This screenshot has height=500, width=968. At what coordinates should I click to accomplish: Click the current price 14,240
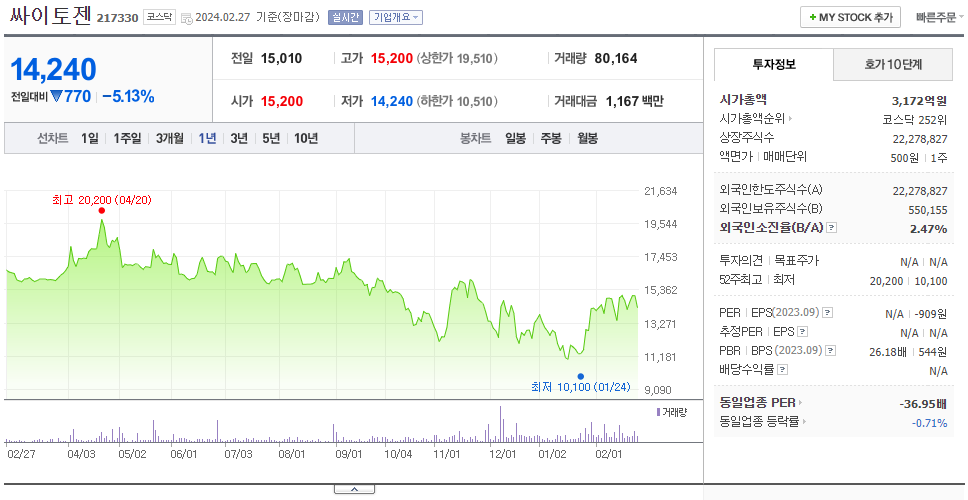click(53, 69)
